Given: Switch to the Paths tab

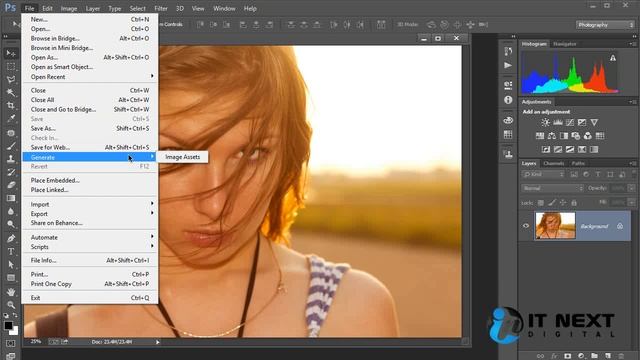Looking at the screenshot, I should (578, 163).
